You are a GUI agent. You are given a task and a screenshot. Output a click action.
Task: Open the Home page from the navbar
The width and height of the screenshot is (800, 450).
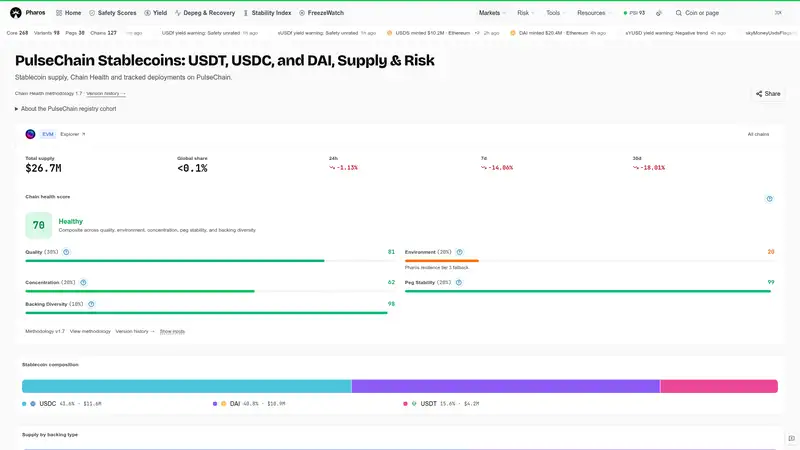tap(68, 13)
